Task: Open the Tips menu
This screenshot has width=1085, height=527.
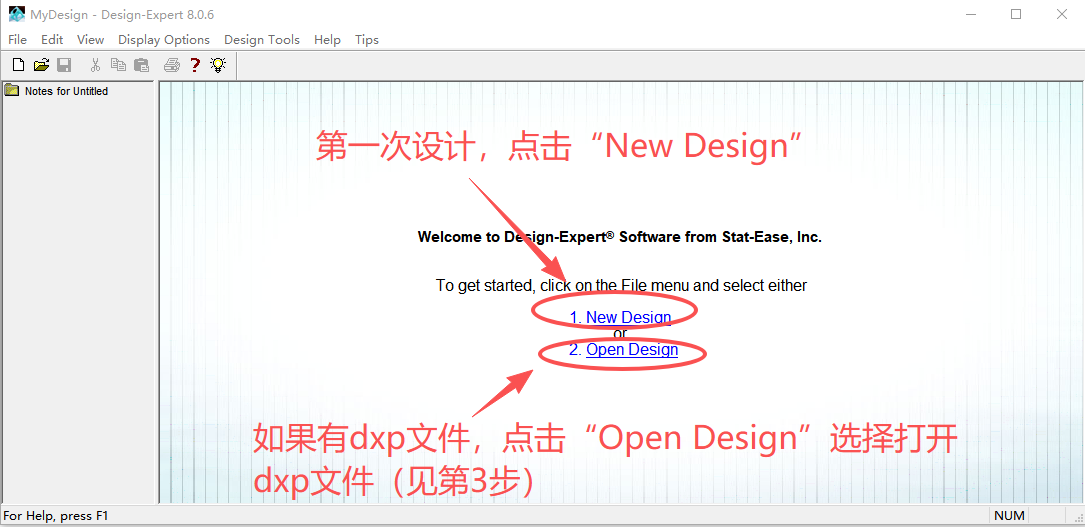Action: click(x=367, y=40)
